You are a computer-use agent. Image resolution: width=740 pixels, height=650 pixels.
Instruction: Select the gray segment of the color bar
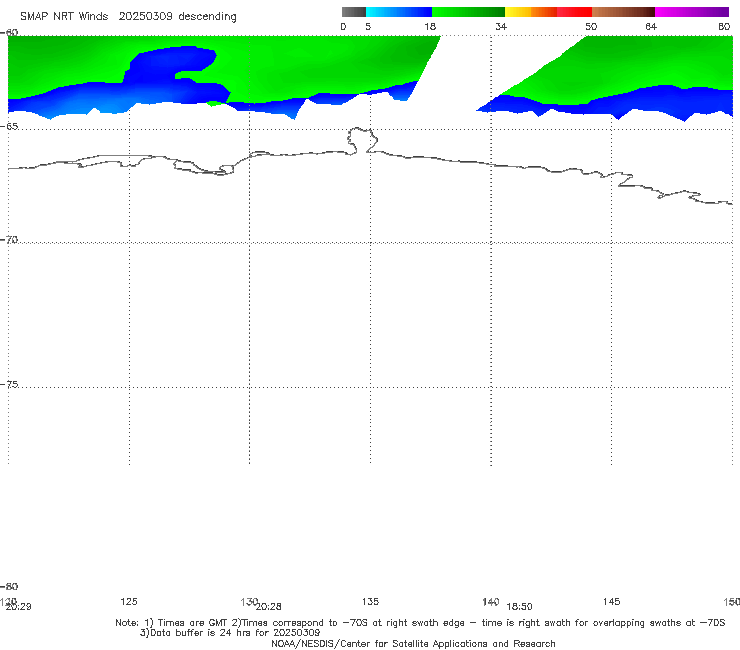(354, 12)
